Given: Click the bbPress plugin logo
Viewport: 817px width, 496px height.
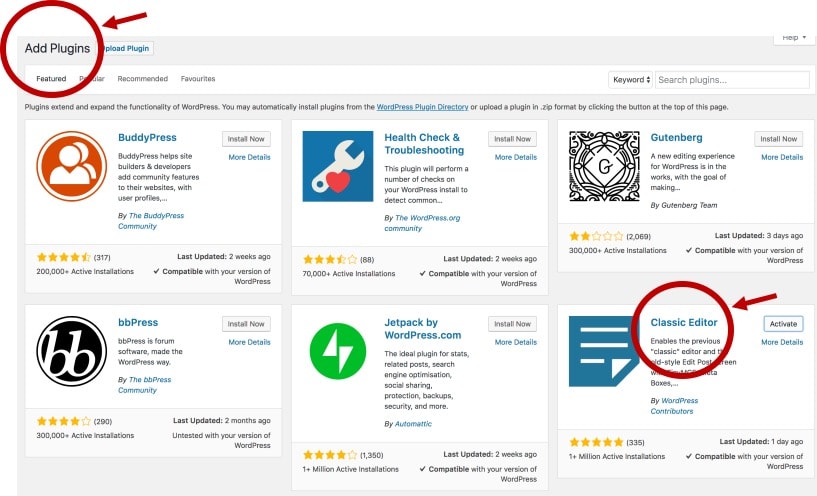Looking at the screenshot, I should tap(71, 351).
